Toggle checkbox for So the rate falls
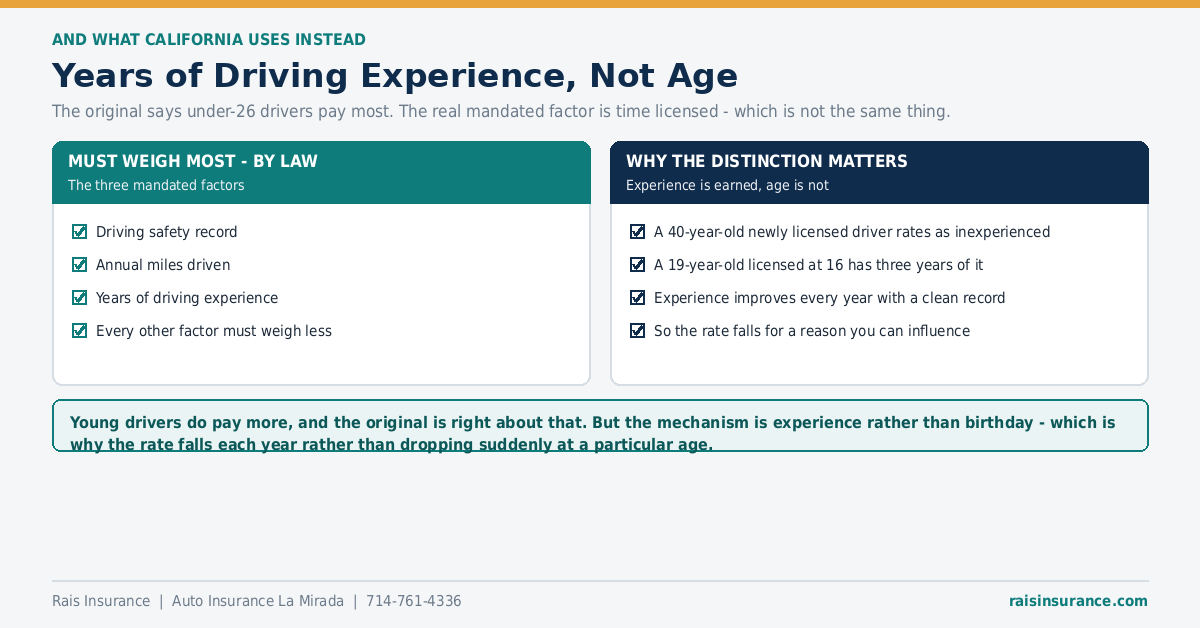This screenshot has height=628, width=1200. point(638,331)
